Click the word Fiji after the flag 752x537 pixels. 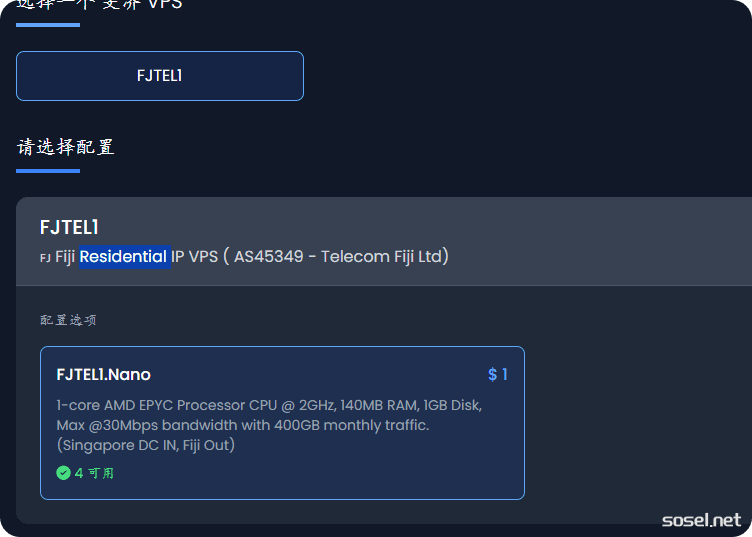[x=65, y=257]
